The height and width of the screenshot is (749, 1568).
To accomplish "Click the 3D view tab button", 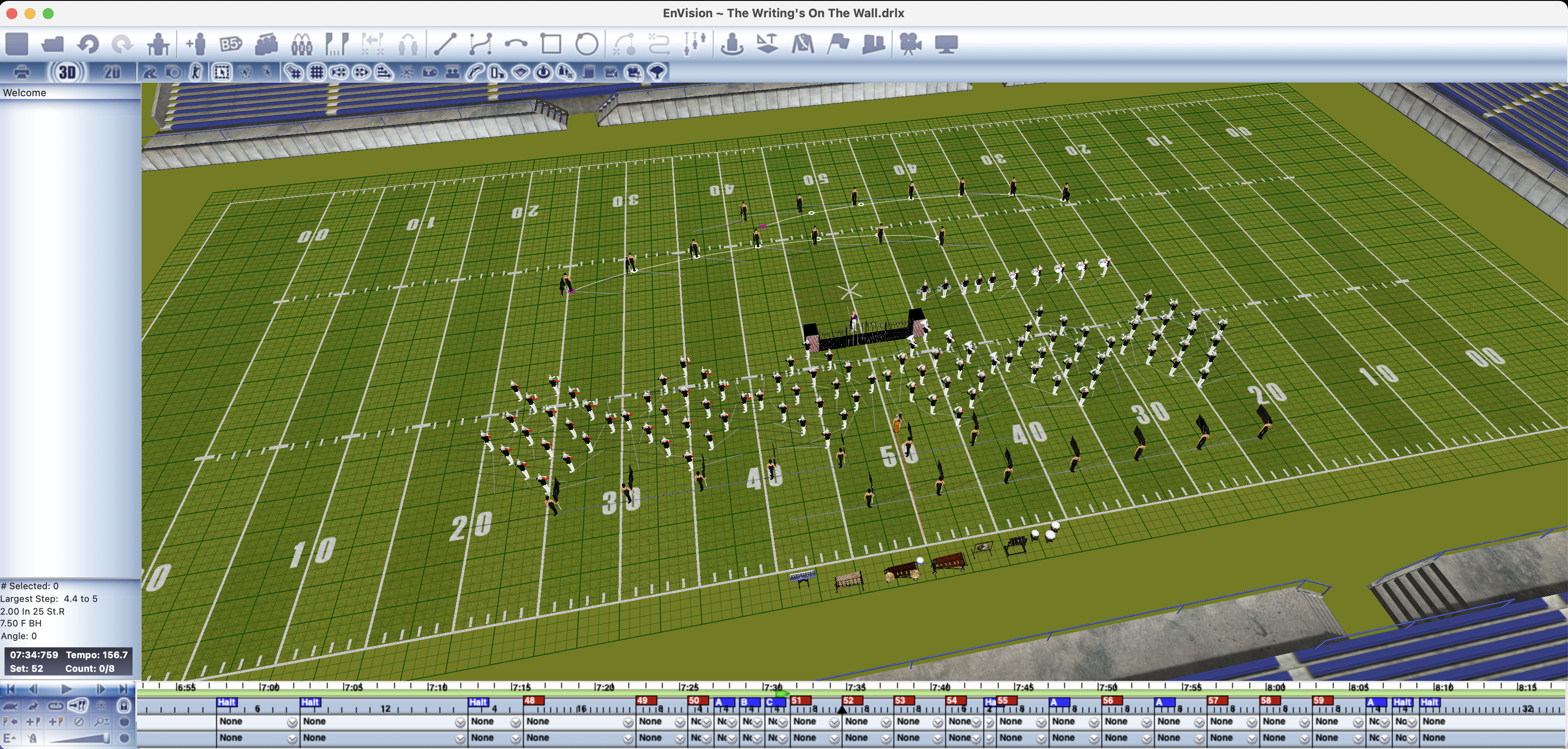I will point(67,73).
